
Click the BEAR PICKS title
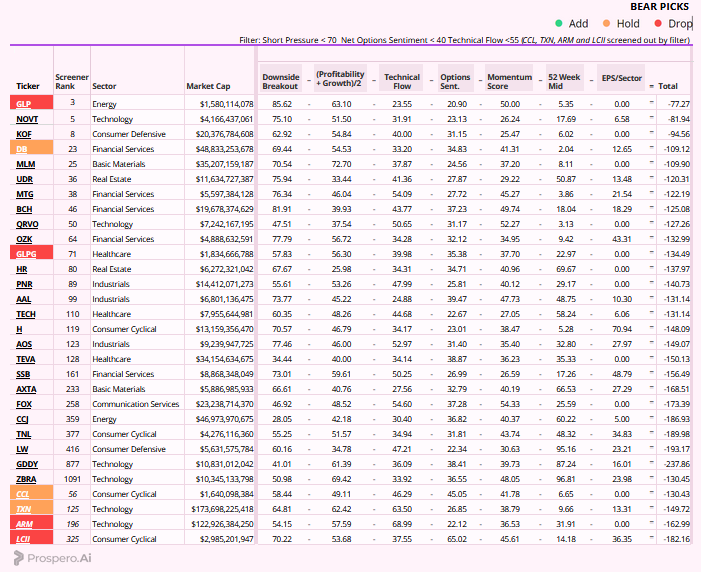click(x=659, y=7)
